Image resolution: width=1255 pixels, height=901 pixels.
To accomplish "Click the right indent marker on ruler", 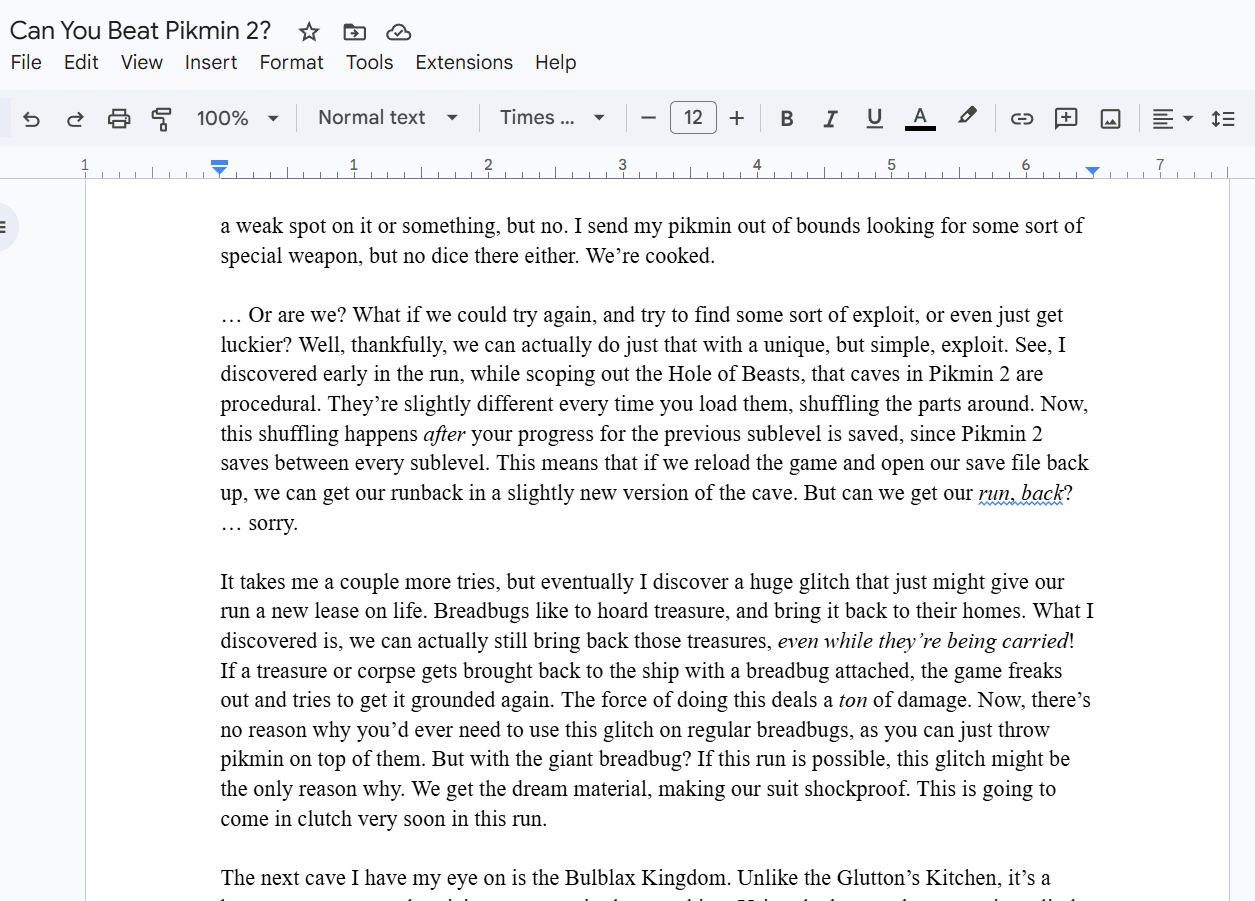I will 1093,172.
